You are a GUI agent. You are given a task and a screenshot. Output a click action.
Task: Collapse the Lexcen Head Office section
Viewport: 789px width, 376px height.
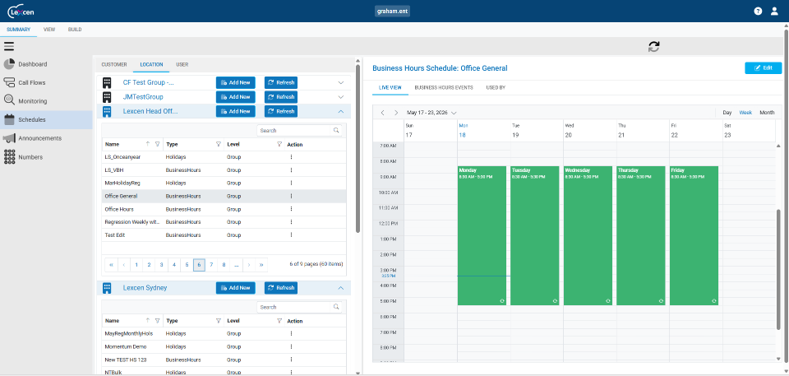[341, 111]
